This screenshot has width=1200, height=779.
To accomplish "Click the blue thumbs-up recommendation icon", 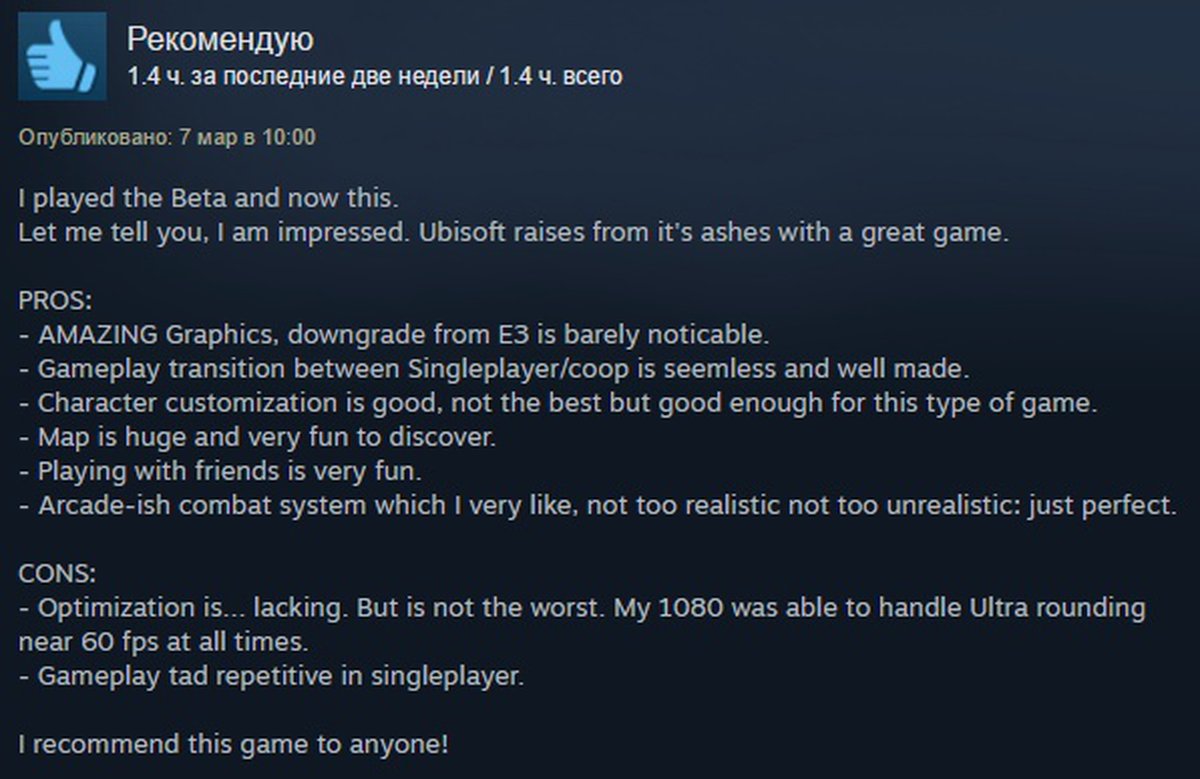I will click(62, 56).
